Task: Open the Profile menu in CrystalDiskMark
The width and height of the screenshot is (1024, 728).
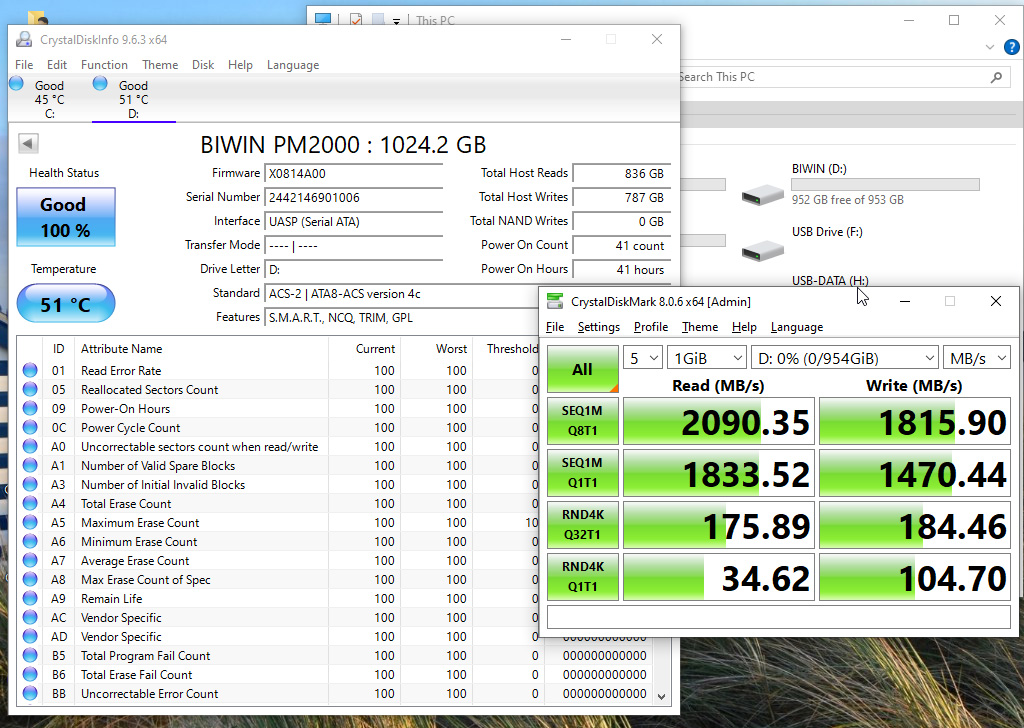Action: point(650,327)
